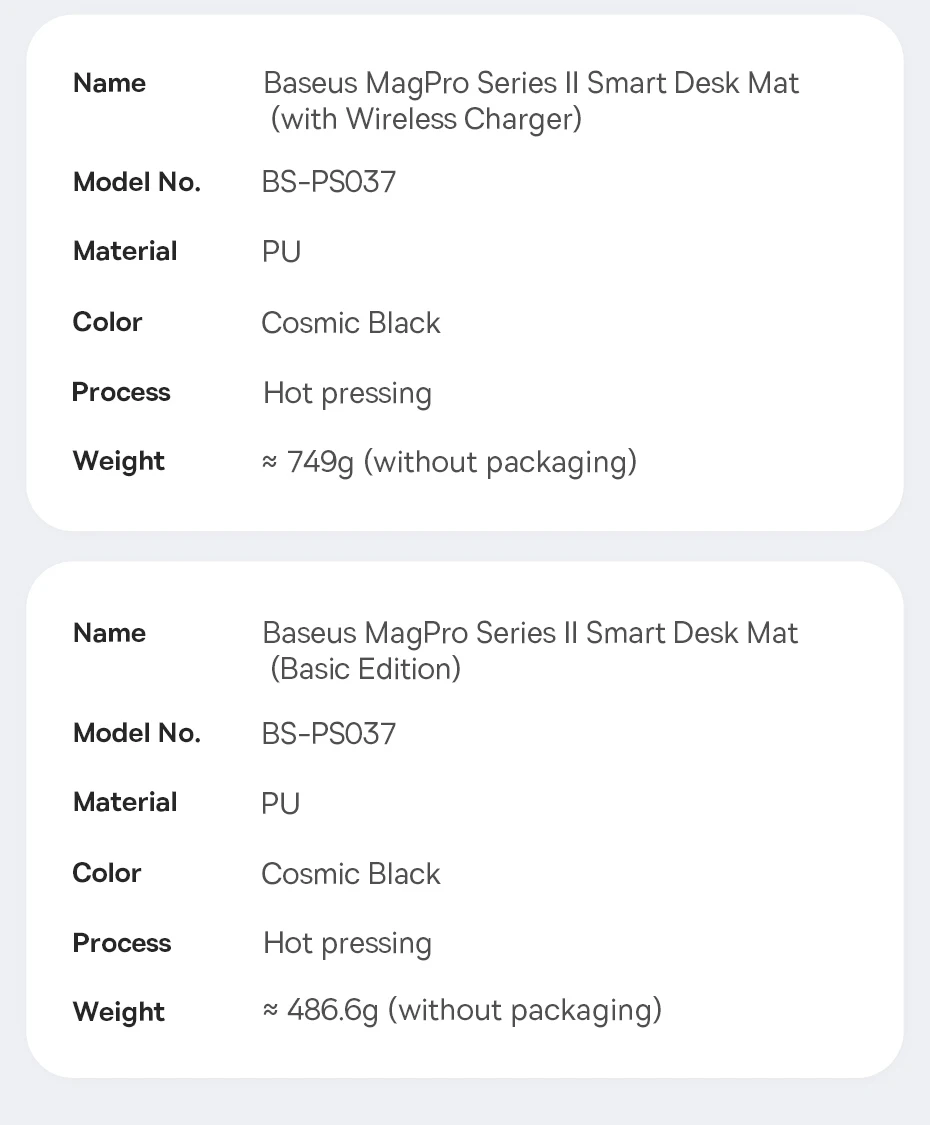Click BS-PS037 model number in Wireless Charger card

[329, 182]
